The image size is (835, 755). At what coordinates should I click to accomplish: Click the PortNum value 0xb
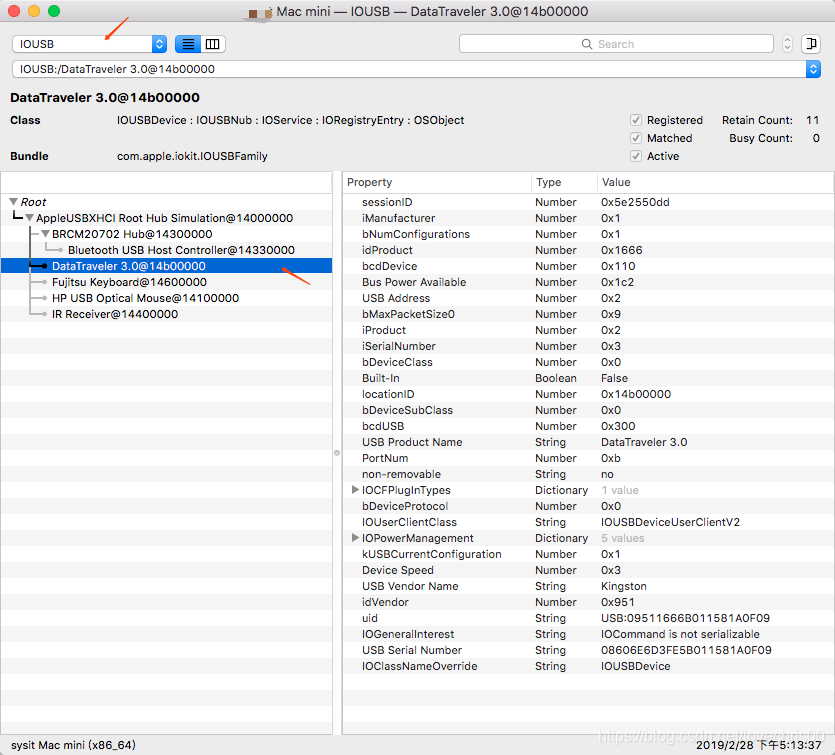point(611,458)
